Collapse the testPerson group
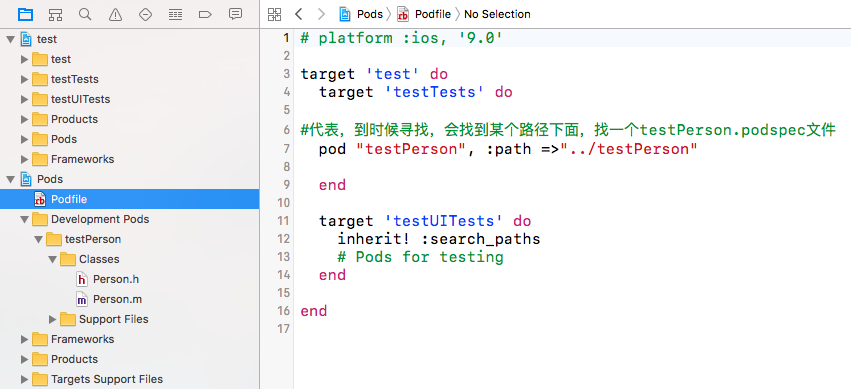 39,239
